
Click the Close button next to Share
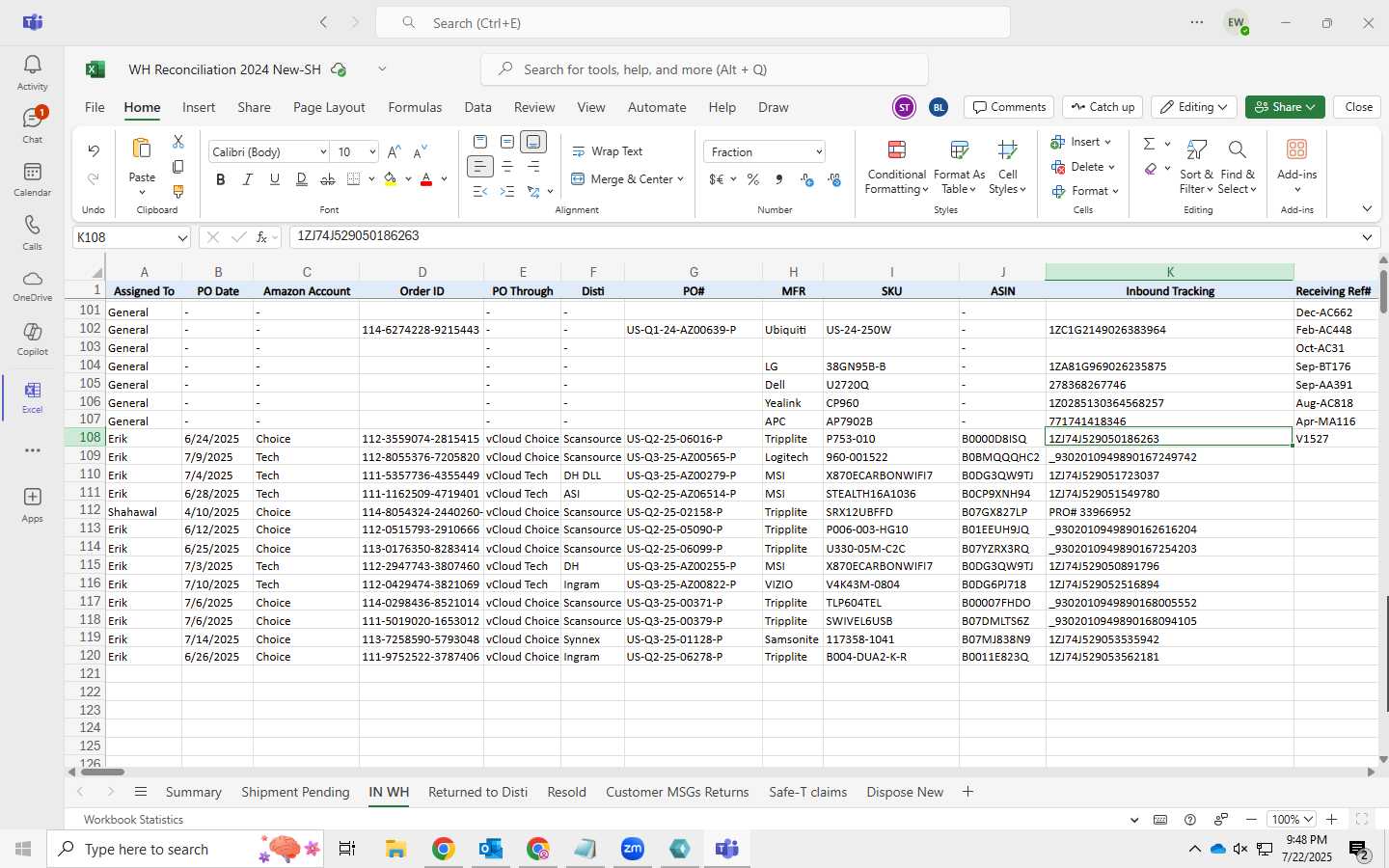coord(1358,107)
